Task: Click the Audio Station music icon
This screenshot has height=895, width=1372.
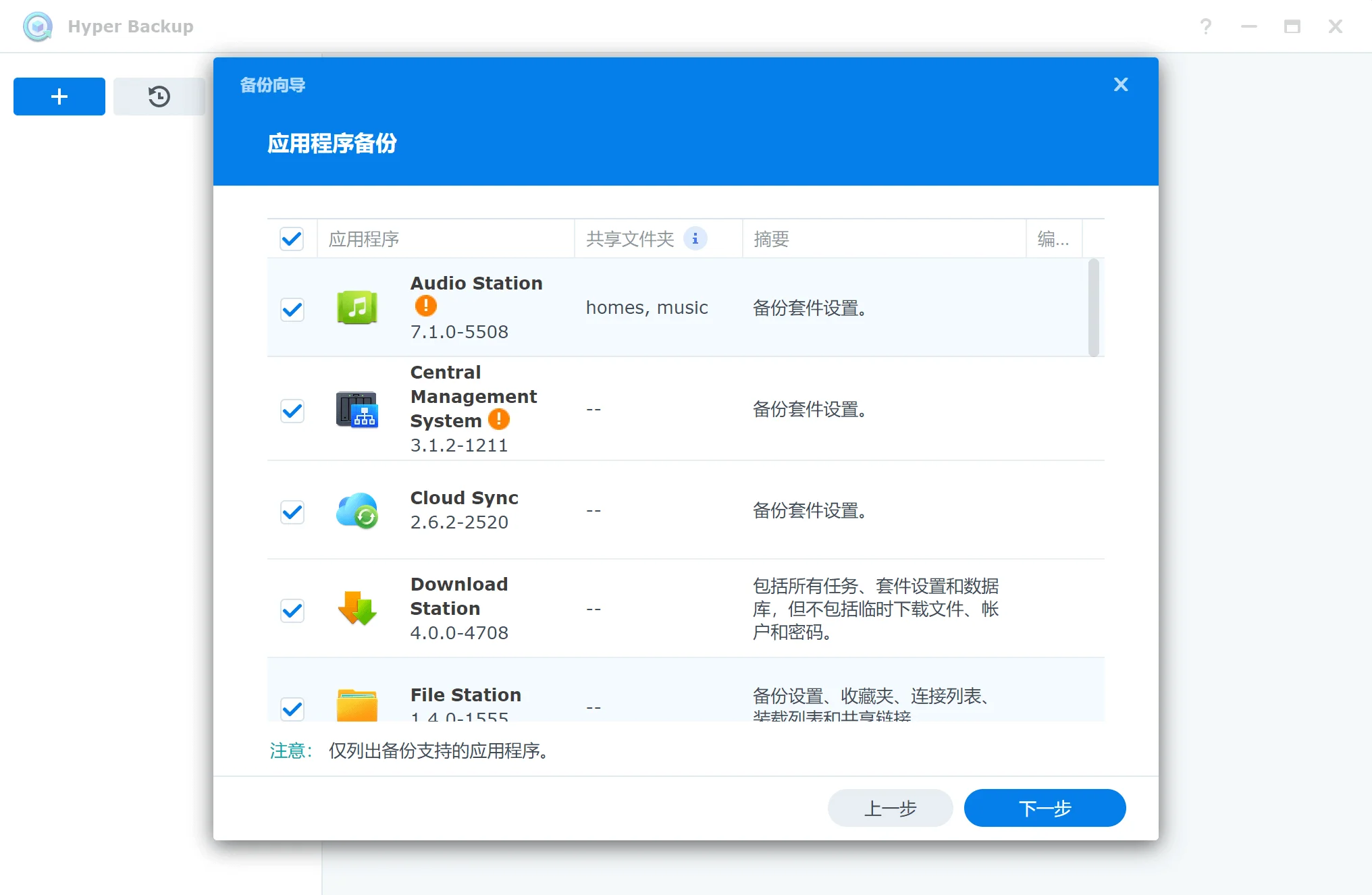Action: tap(357, 308)
